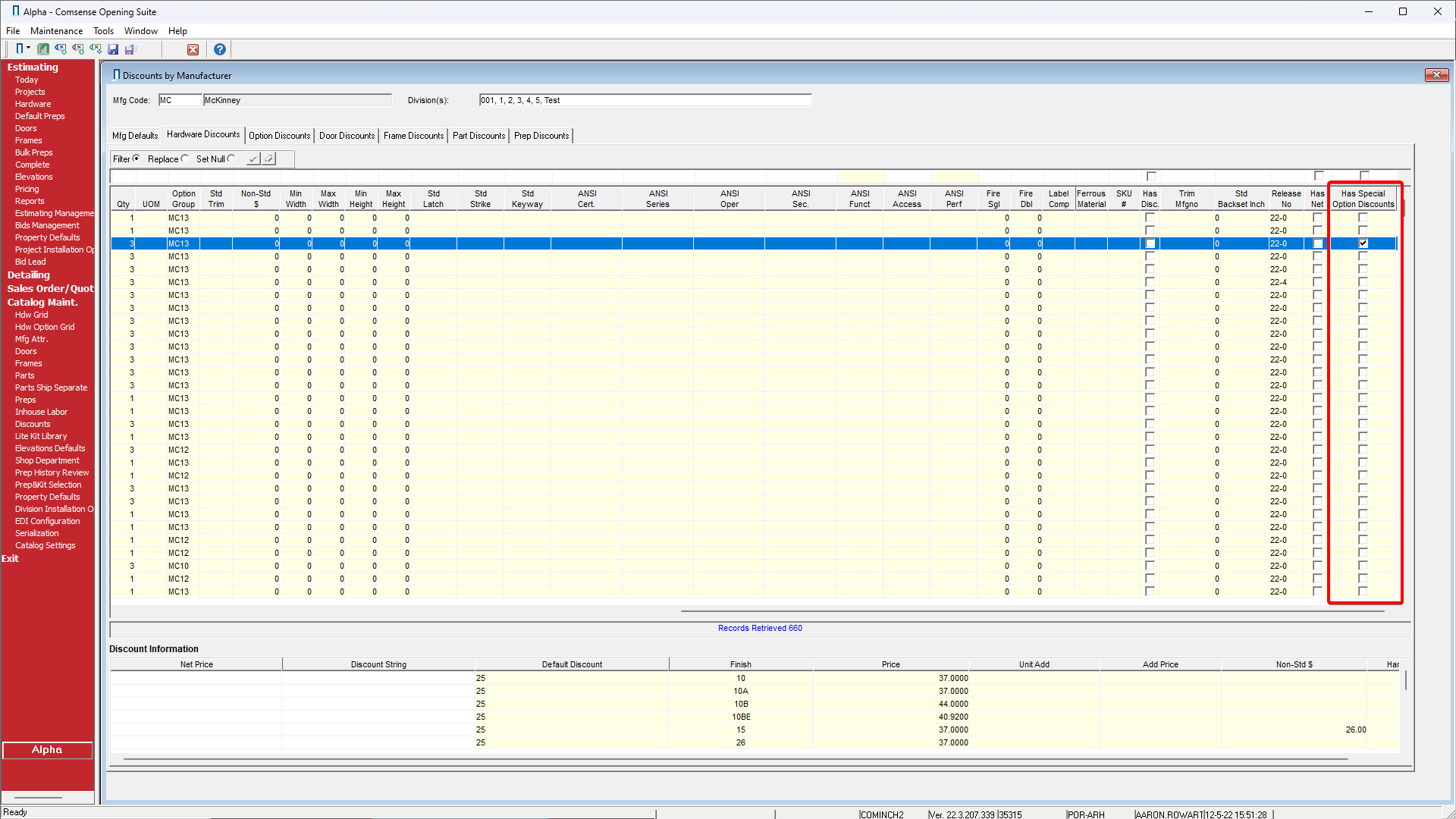
Task: Open the Maintenance menu
Action: [x=56, y=31]
